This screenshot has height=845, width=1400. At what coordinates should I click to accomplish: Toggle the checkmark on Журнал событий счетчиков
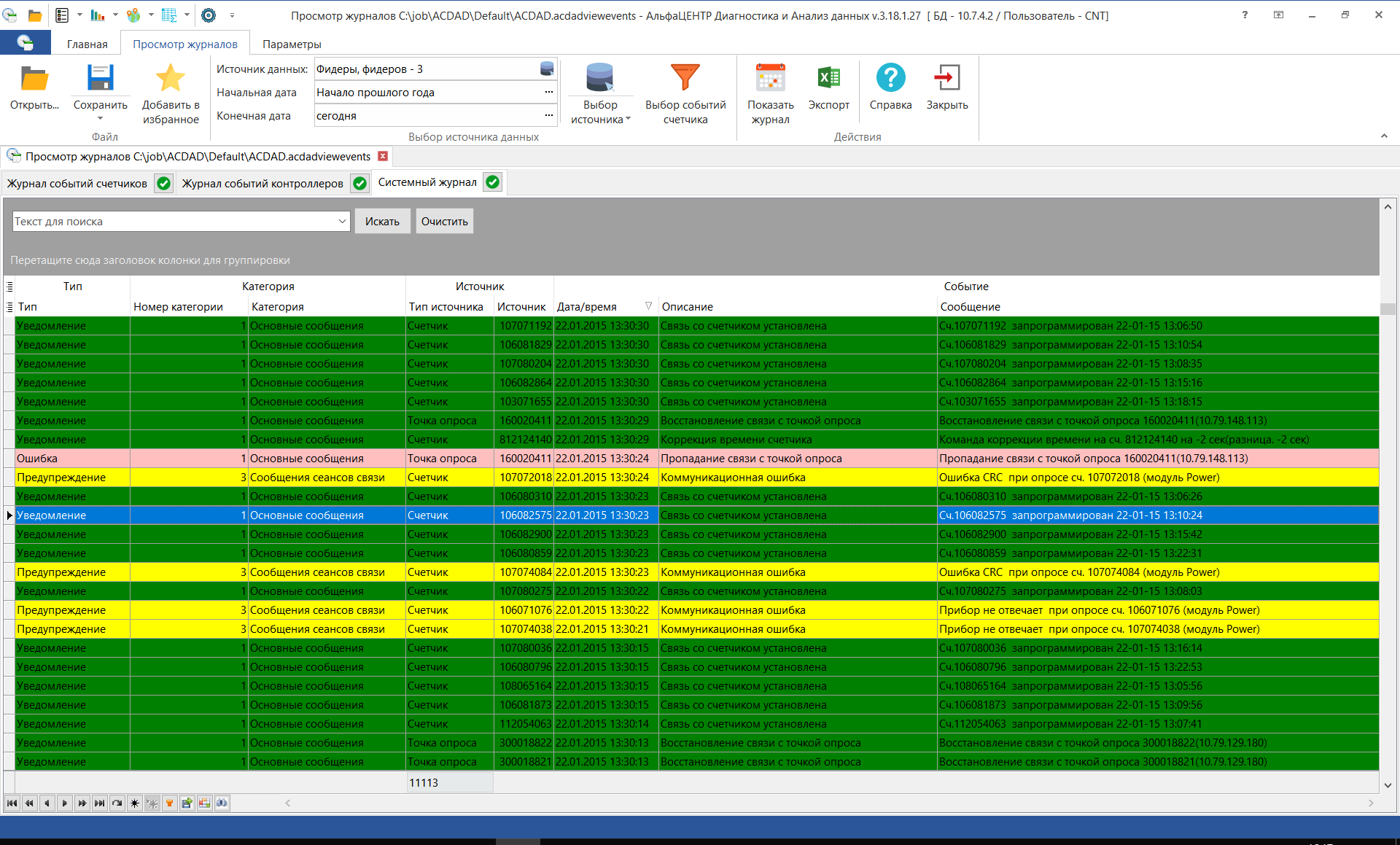click(163, 183)
